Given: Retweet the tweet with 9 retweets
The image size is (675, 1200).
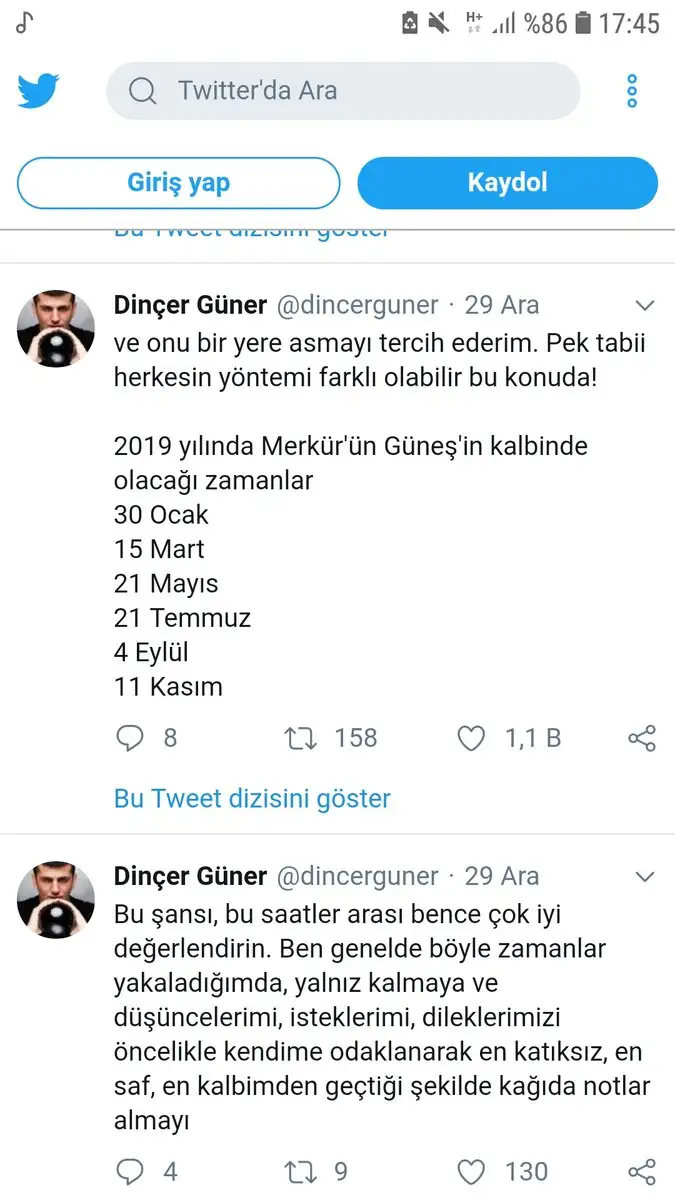Looking at the screenshot, I should click(x=301, y=1171).
